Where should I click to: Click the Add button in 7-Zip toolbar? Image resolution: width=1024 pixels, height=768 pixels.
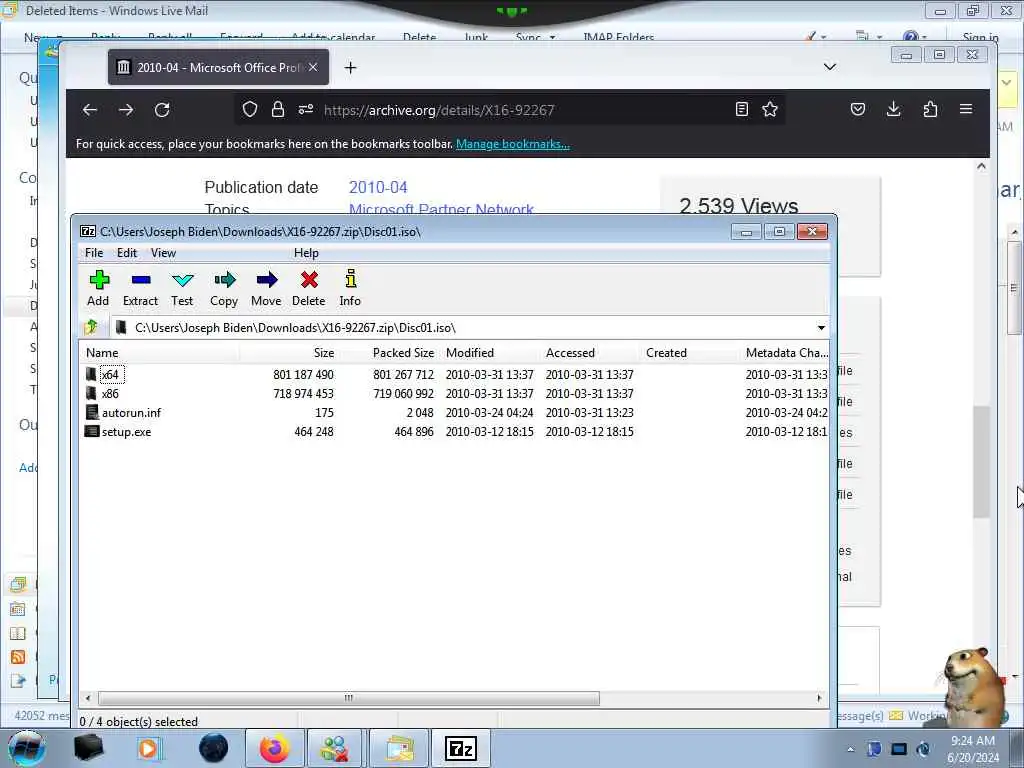99,288
